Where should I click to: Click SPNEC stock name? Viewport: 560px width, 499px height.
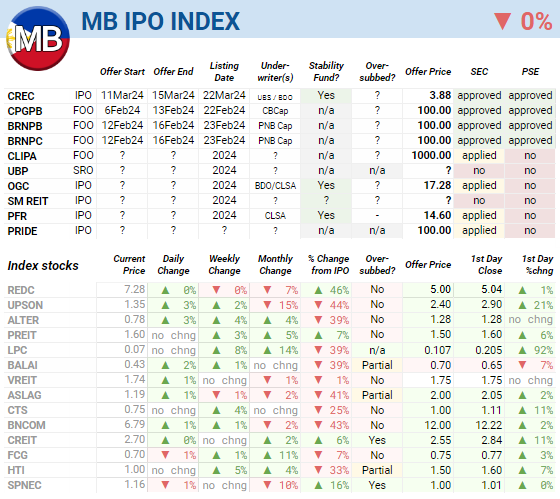[24, 485]
